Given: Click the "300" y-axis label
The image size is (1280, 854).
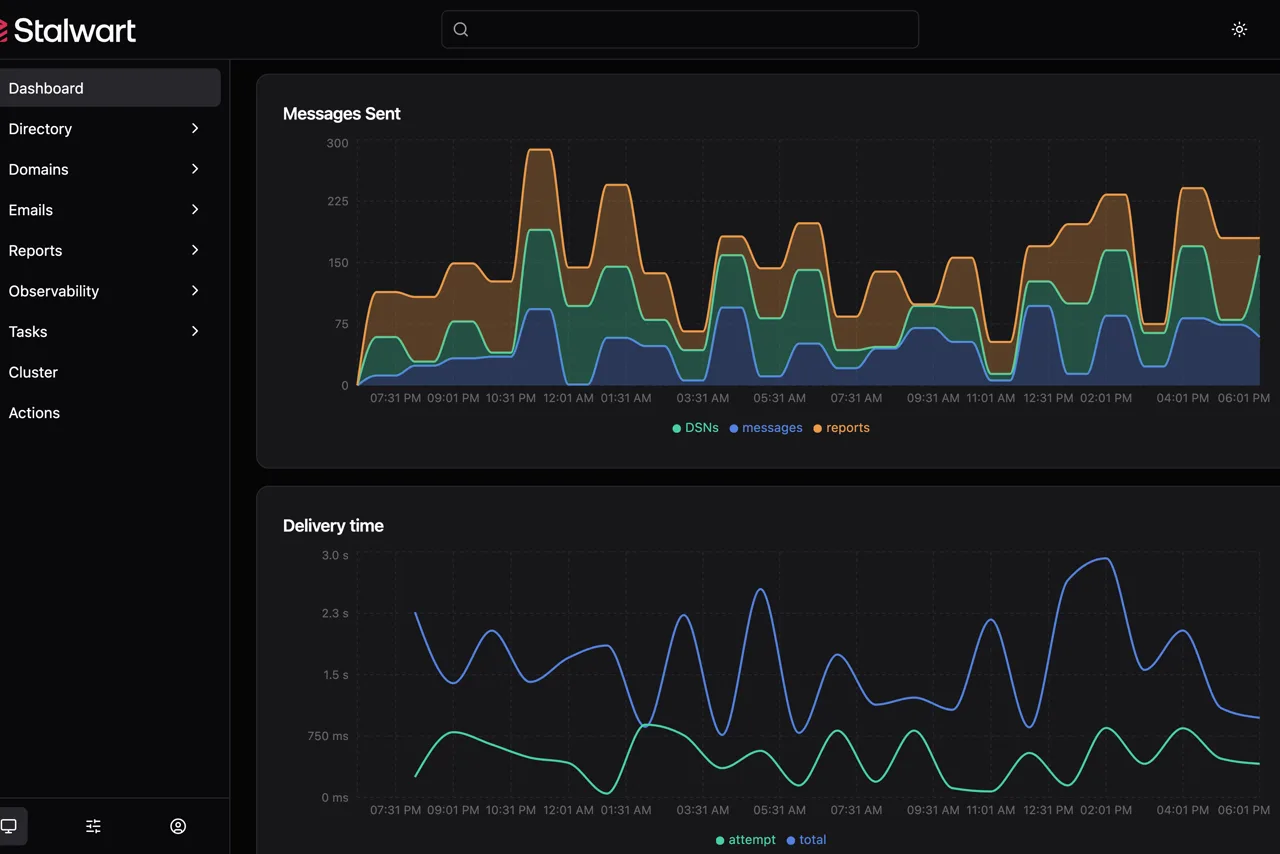Looking at the screenshot, I should pos(338,143).
